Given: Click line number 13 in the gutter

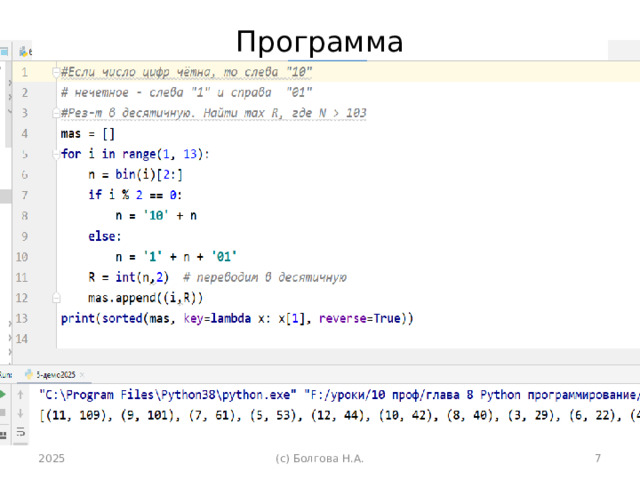Looking at the screenshot, I should [x=22, y=318].
